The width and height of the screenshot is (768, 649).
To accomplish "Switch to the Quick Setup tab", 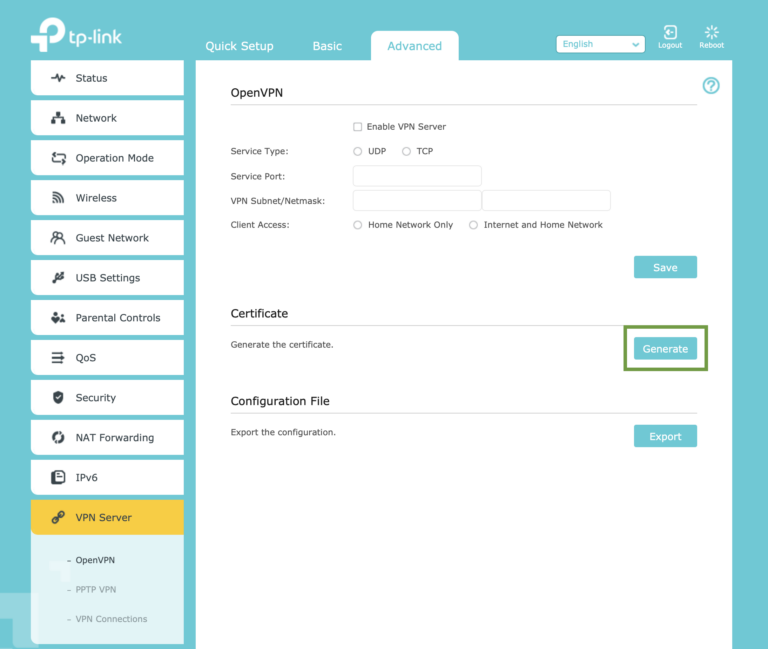I will click(239, 46).
